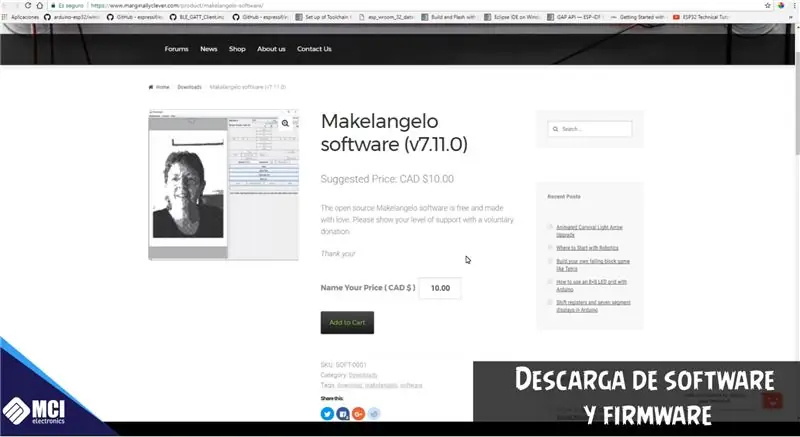Click the SKU: SOFT-0001 text
Screen dimensions: 800x437
[343, 365]
